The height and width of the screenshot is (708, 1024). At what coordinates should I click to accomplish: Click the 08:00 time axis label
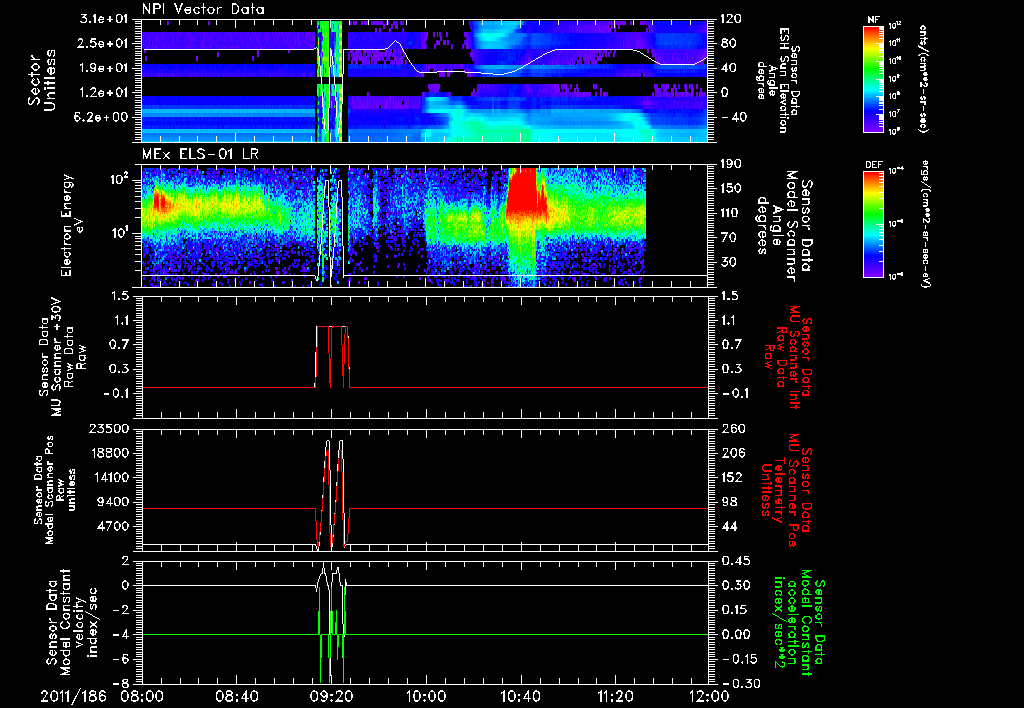tap(143, 696)
